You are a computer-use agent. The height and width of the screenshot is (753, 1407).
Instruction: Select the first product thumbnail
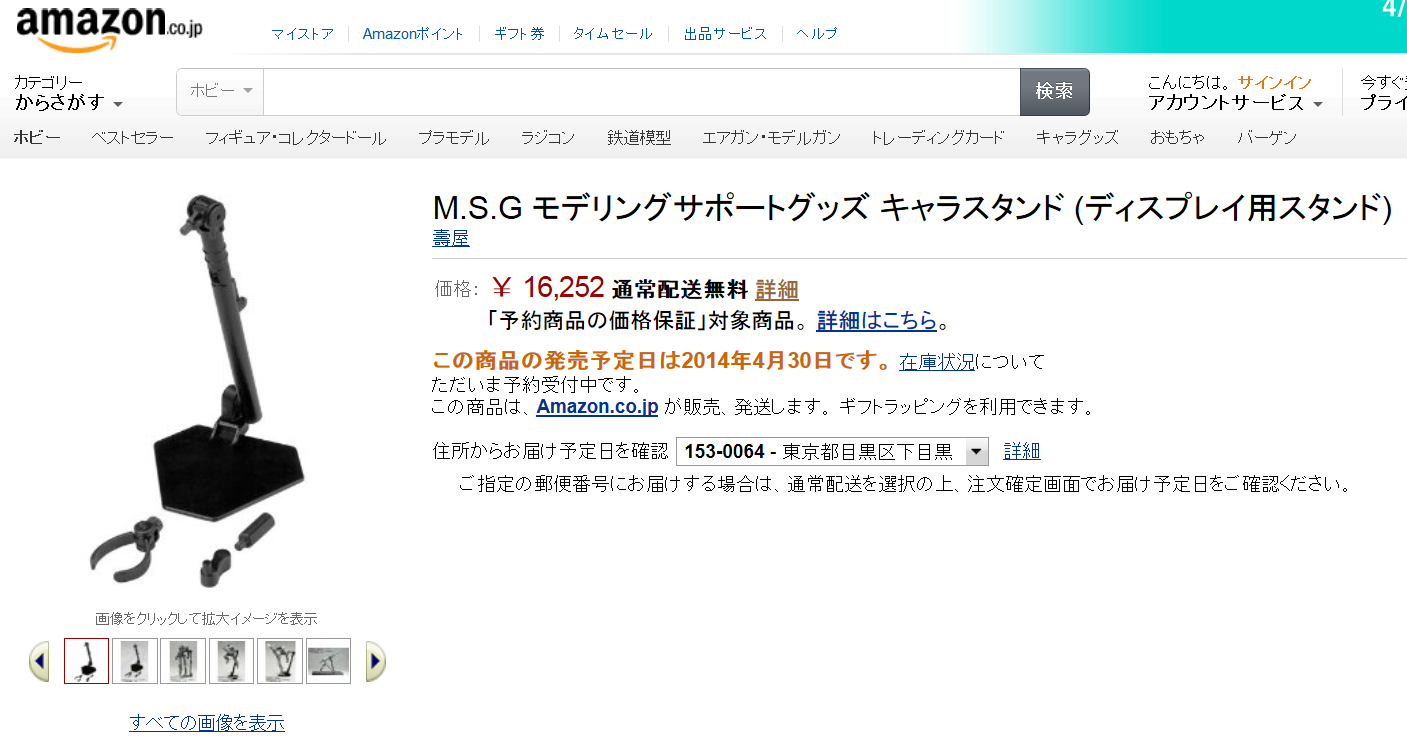pos(87,661)
